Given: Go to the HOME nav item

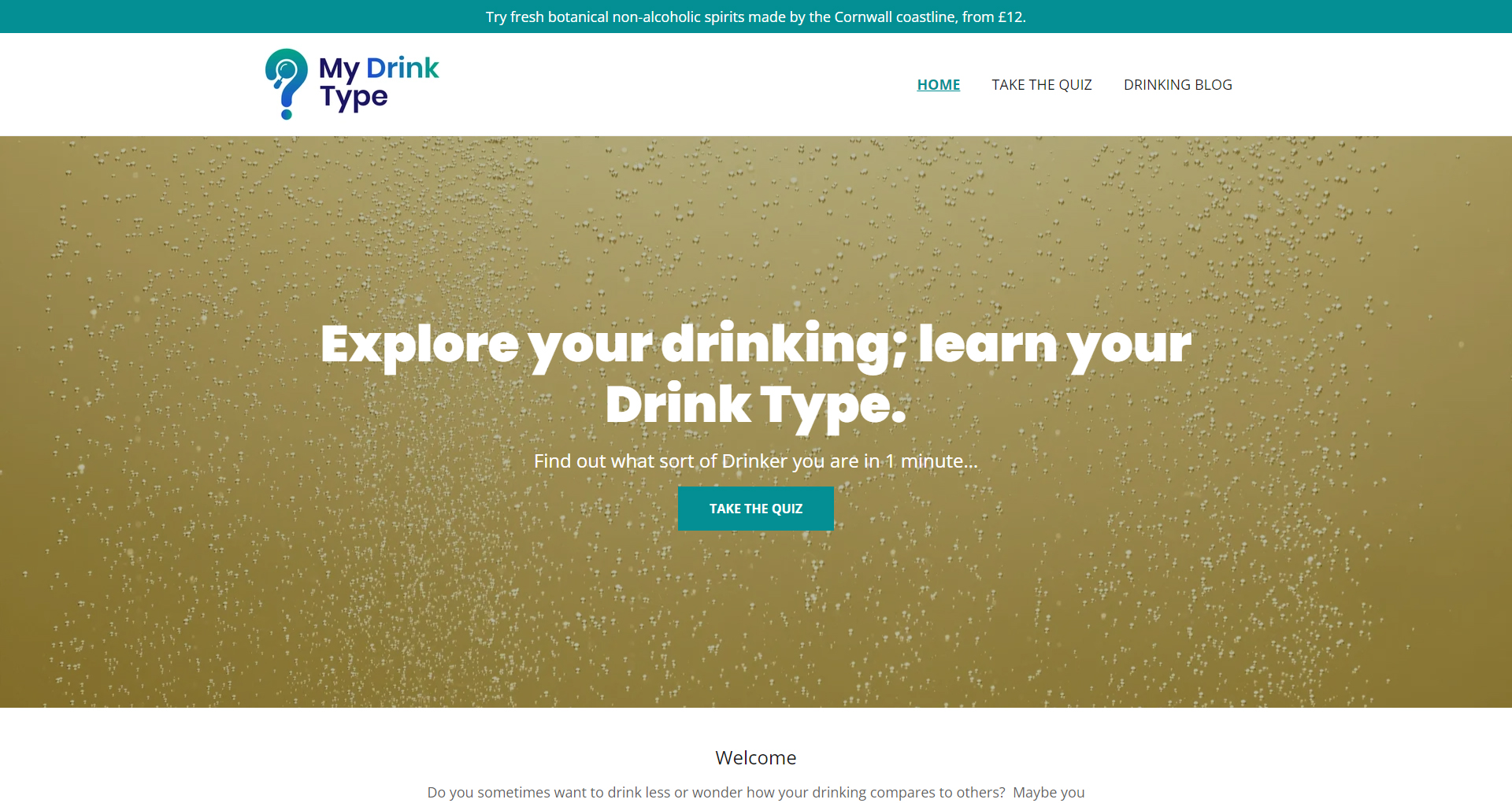Looking at the screenshot, I should click(x=938, y=84).
